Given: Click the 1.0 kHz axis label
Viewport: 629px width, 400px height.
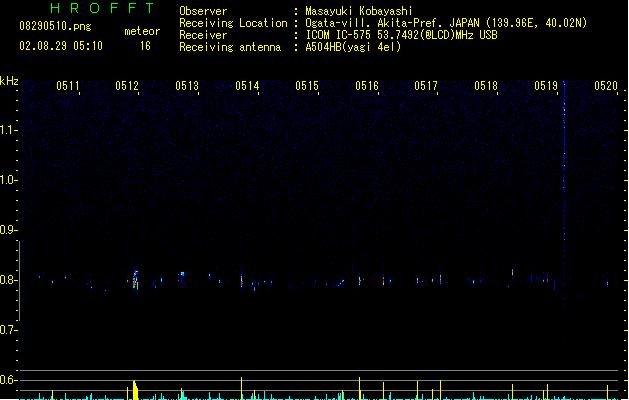Looking at the screenshot, I should point(8,180).
